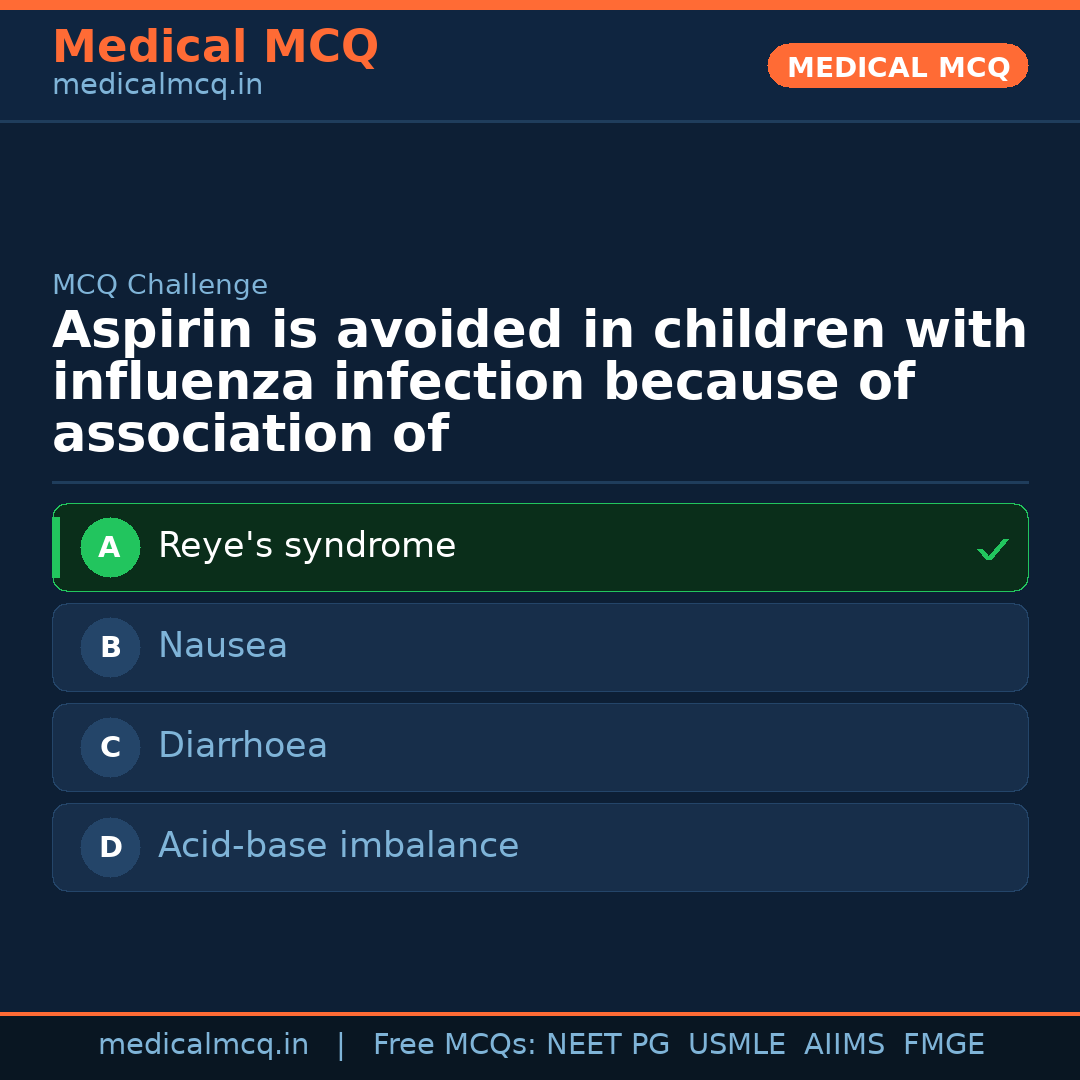Image resolution: width=1080 pixels, height=1080 pixels.
Task: Select the Nausea answer
Action: coord(223,646)
